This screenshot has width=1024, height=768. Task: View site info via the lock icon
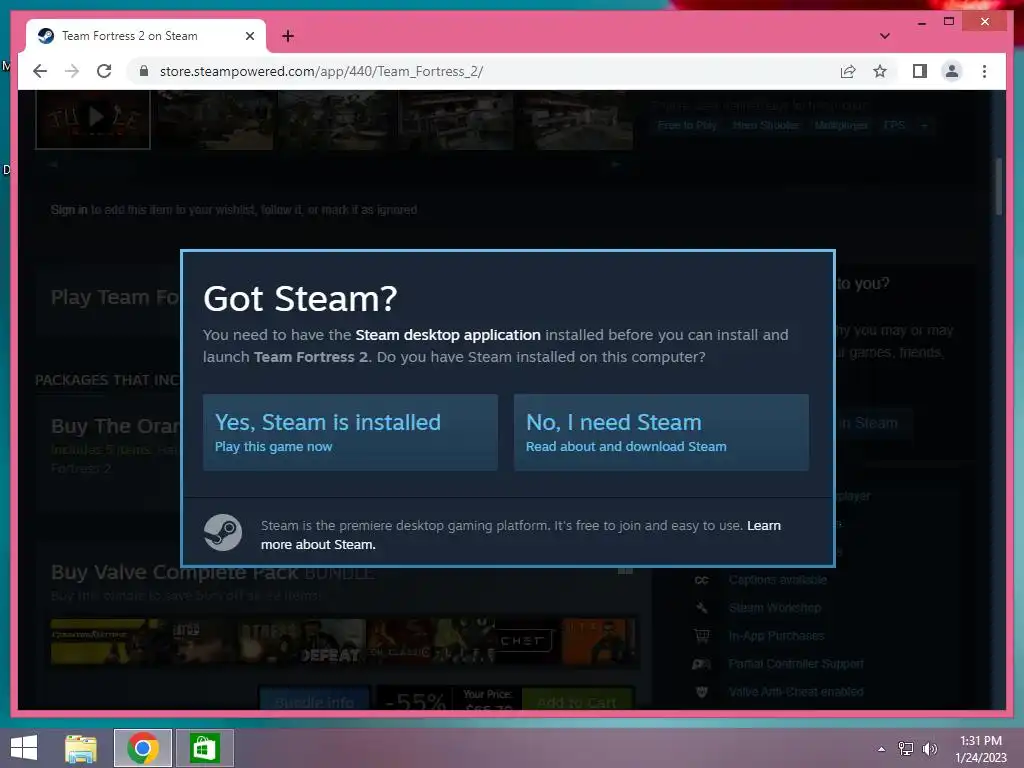(x=144, y=71)
